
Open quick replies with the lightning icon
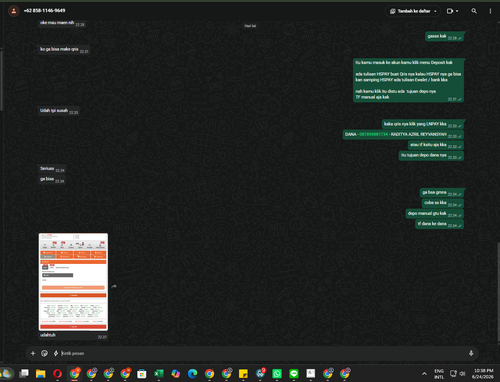tap(56, 353)
